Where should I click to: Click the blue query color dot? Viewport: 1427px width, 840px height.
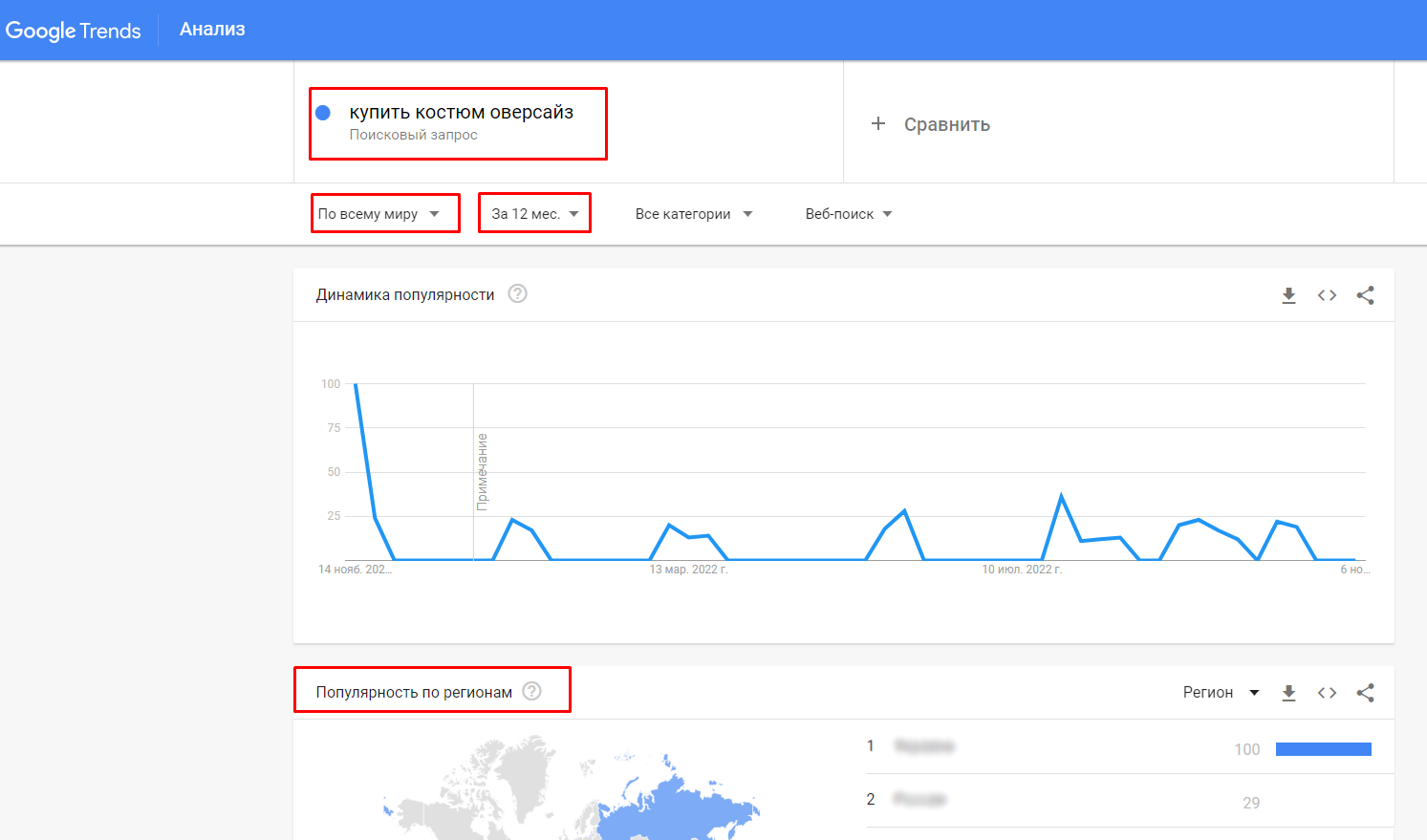pos(323,113)
